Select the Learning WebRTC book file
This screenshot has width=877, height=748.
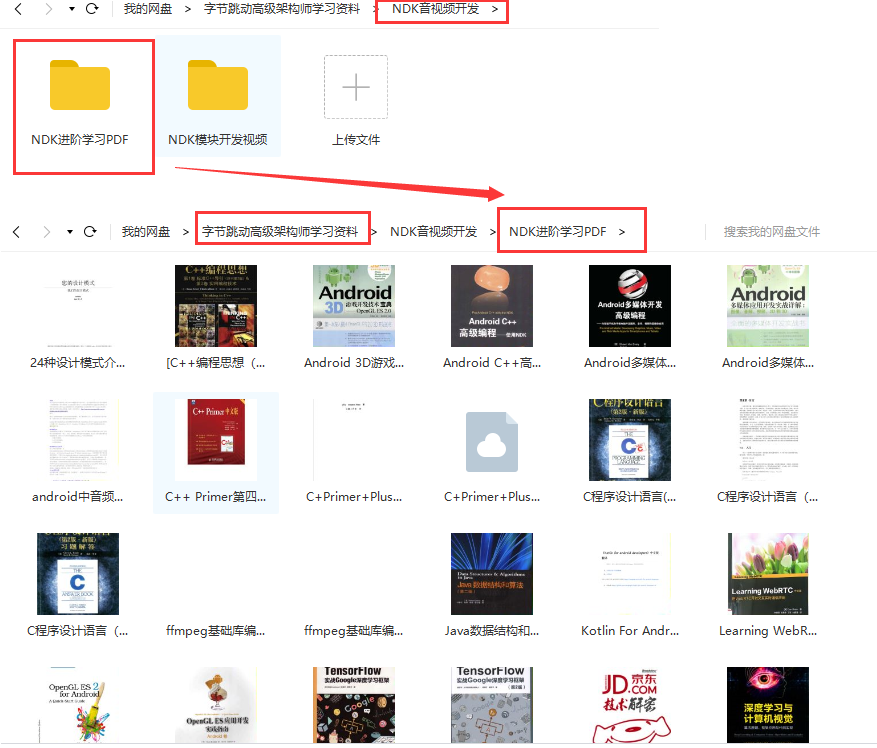768,585
